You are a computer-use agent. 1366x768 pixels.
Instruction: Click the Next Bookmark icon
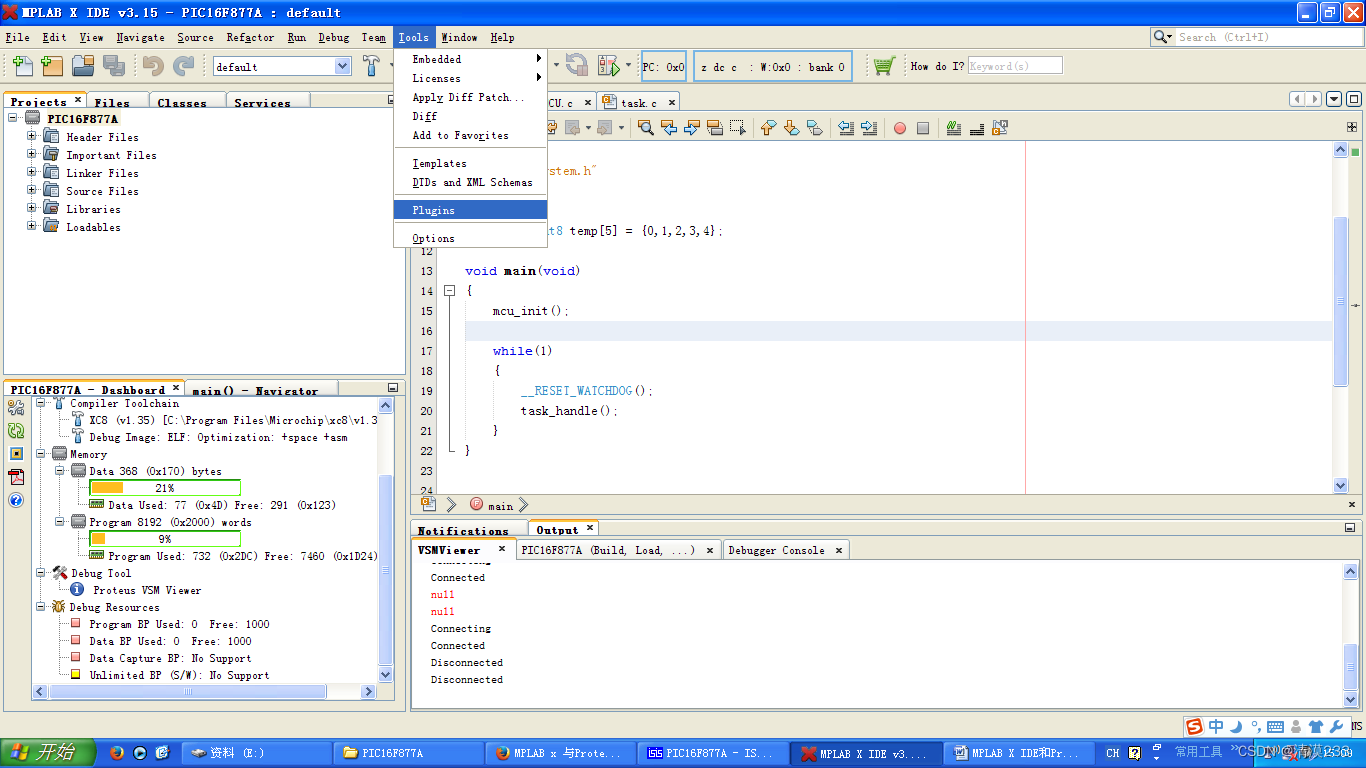(792, 127)
